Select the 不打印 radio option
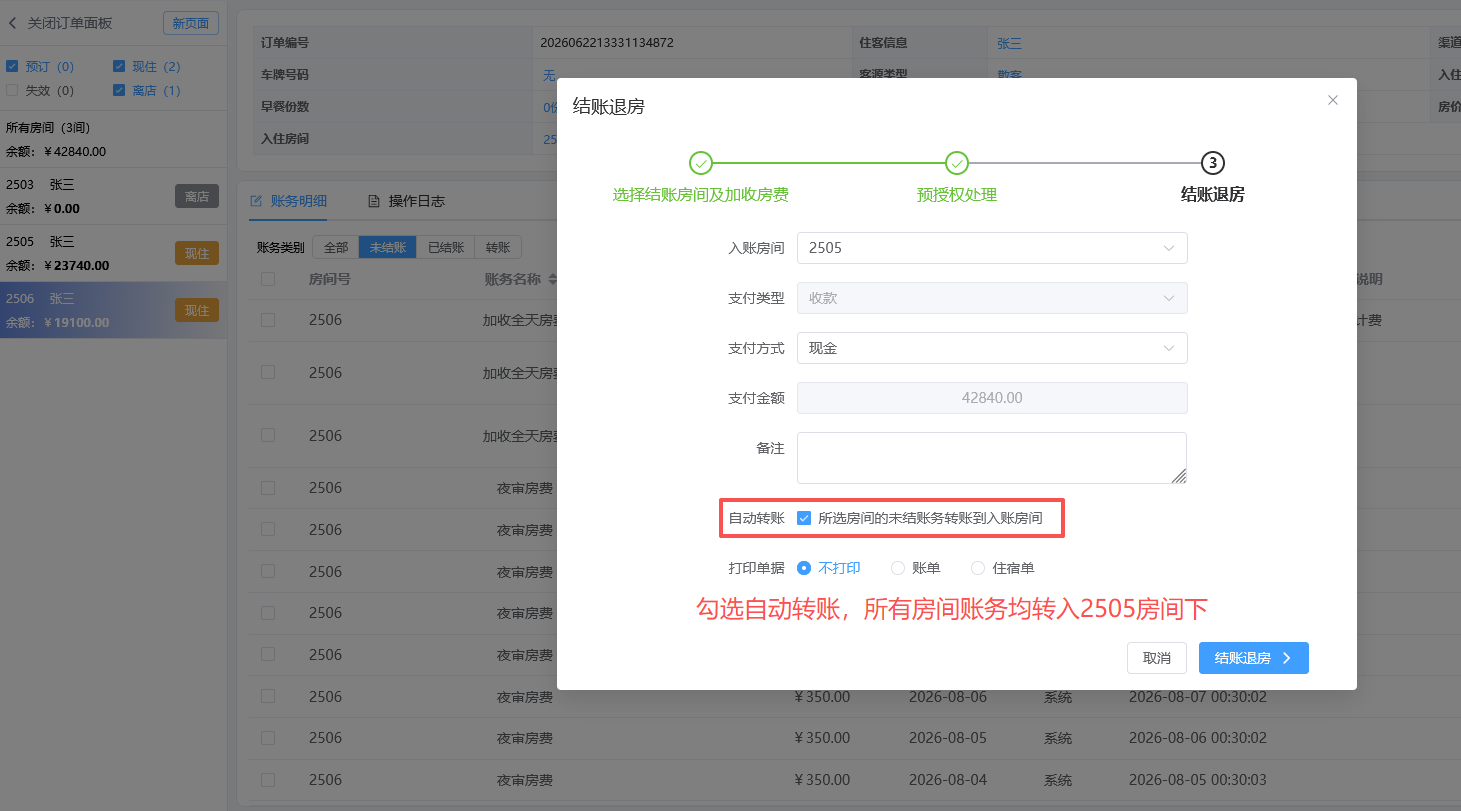The height and width of the screenshot is (811, 1461). click(804, 568)
